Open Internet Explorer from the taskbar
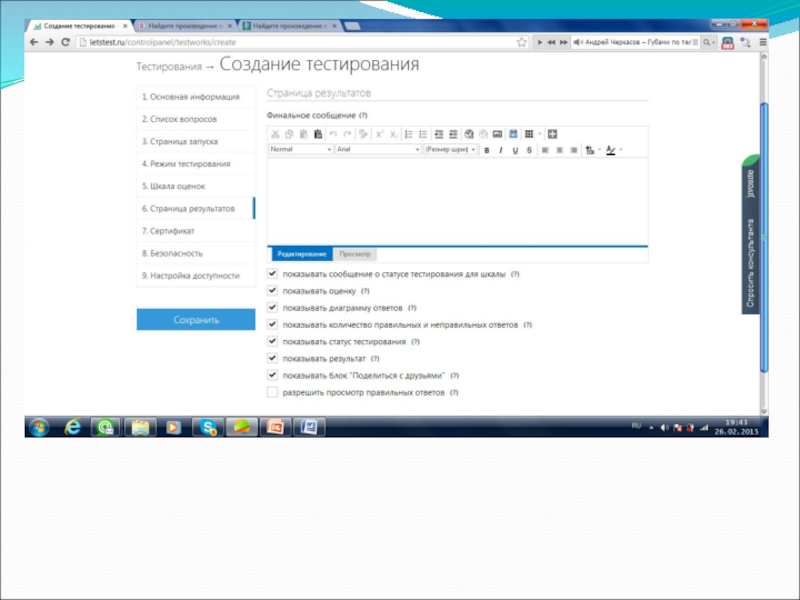The image size is (800, 600). (72, 427)
